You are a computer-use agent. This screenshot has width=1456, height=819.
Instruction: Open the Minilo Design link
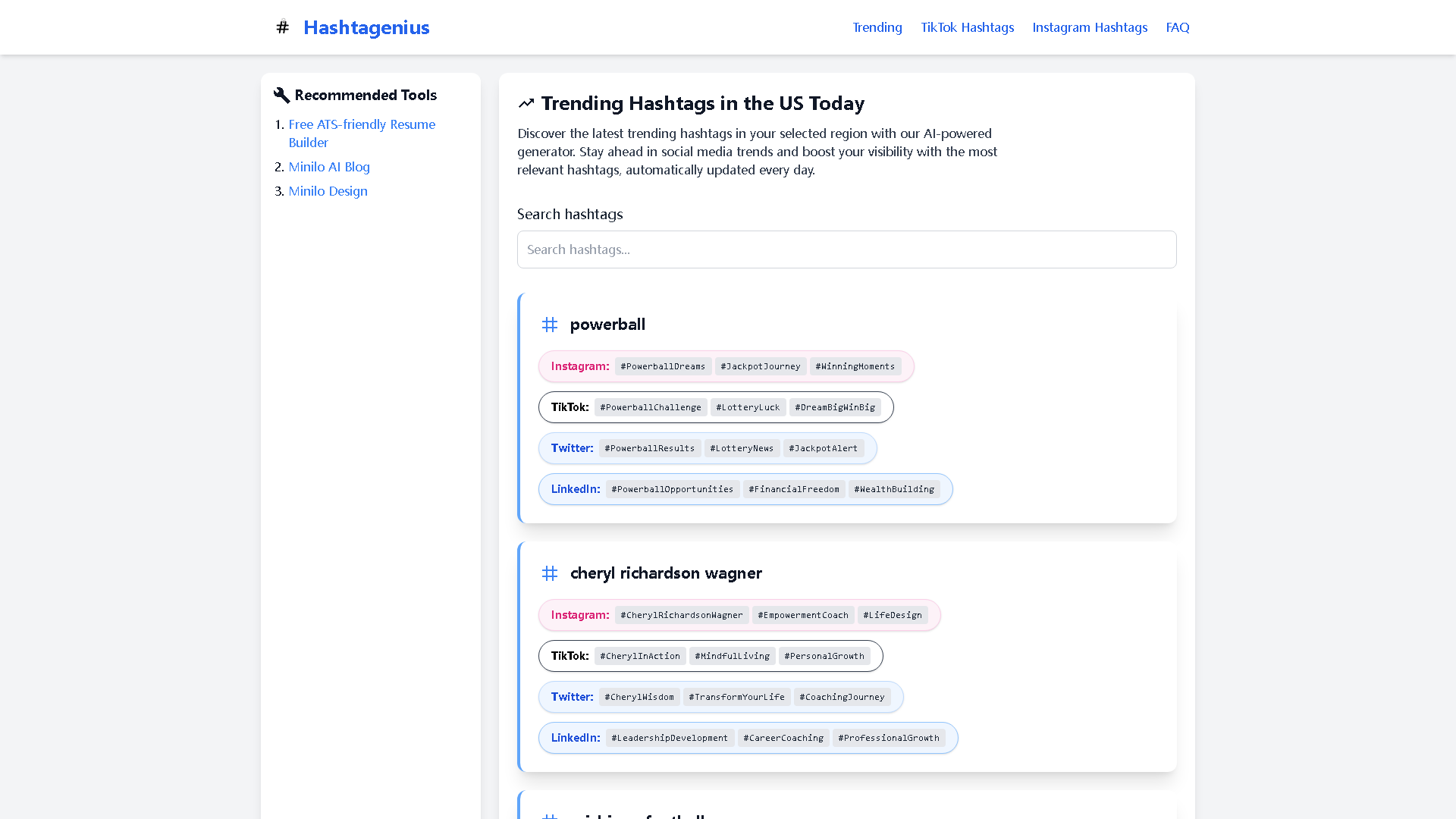point(328,191)
